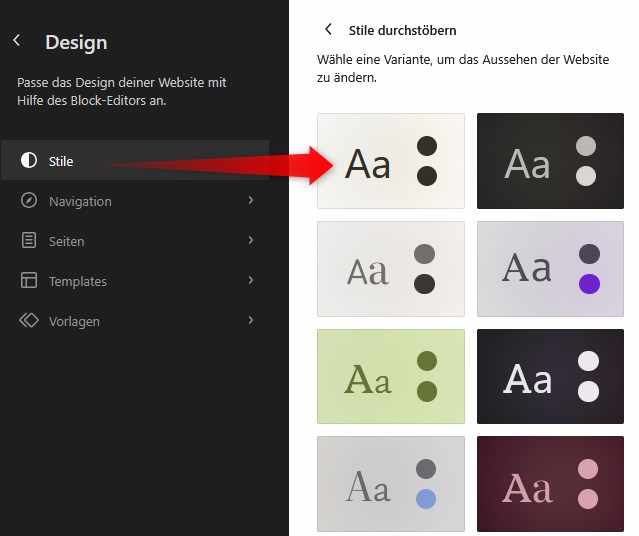Open the Templates menu entry
The height and width of the screenshot is (536, 639).
(136, 280)
